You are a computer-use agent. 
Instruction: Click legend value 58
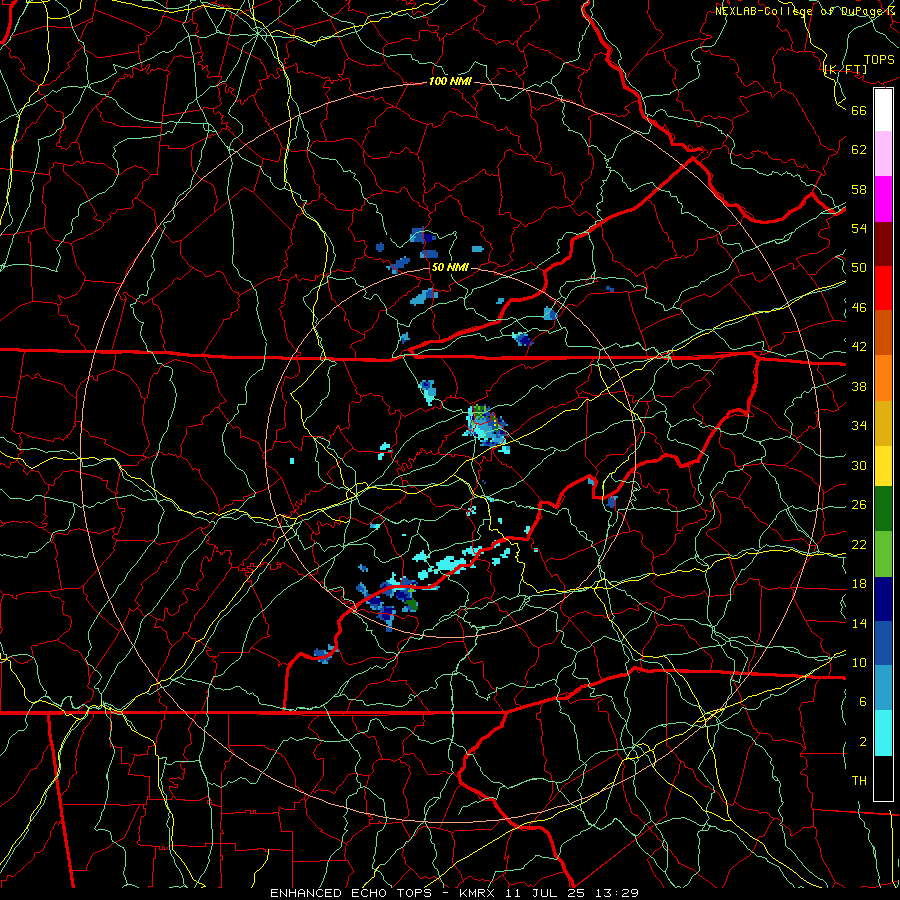[x=859, y=189]
